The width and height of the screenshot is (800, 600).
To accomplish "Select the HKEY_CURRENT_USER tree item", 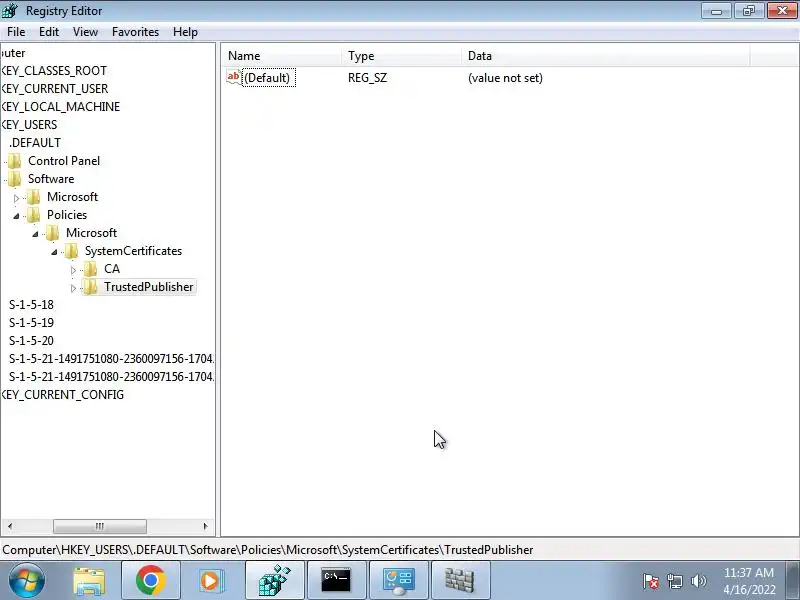I will pos(54,89).
